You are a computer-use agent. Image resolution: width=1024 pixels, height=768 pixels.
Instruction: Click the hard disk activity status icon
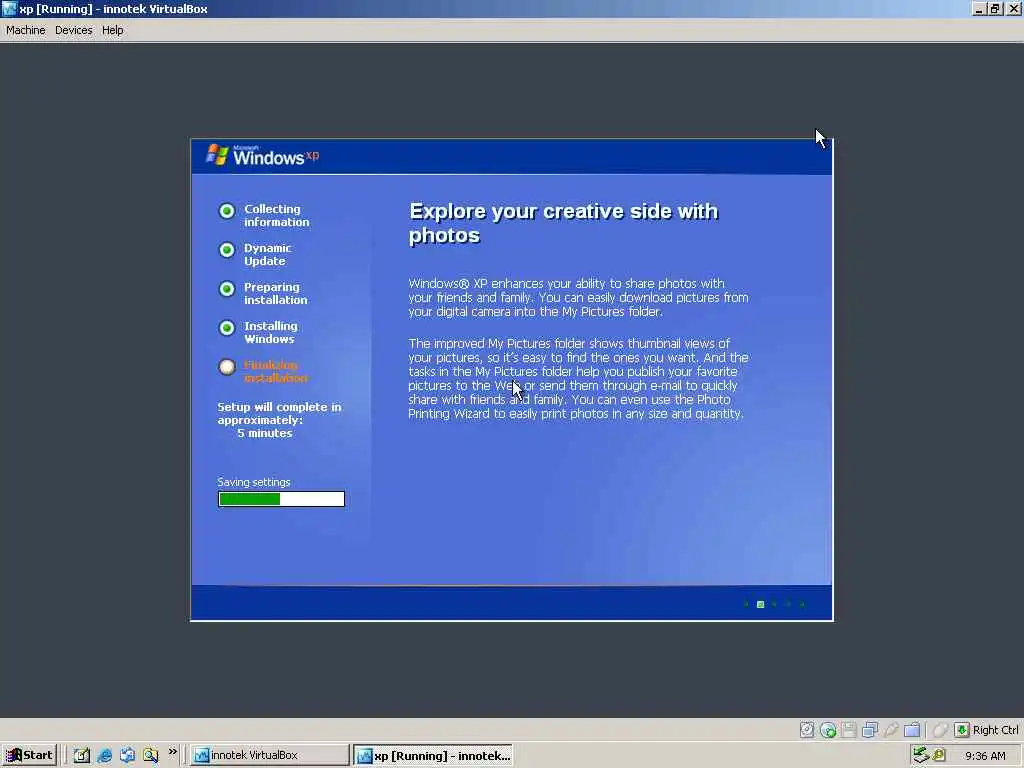coord(807,729)
